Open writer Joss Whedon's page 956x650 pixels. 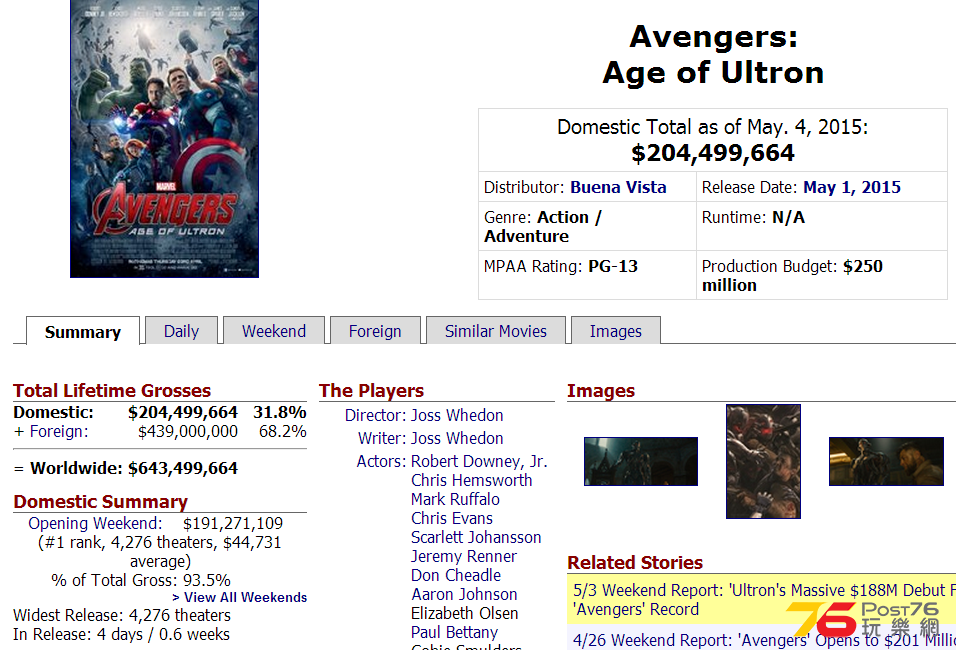click(x=457, y=438)
